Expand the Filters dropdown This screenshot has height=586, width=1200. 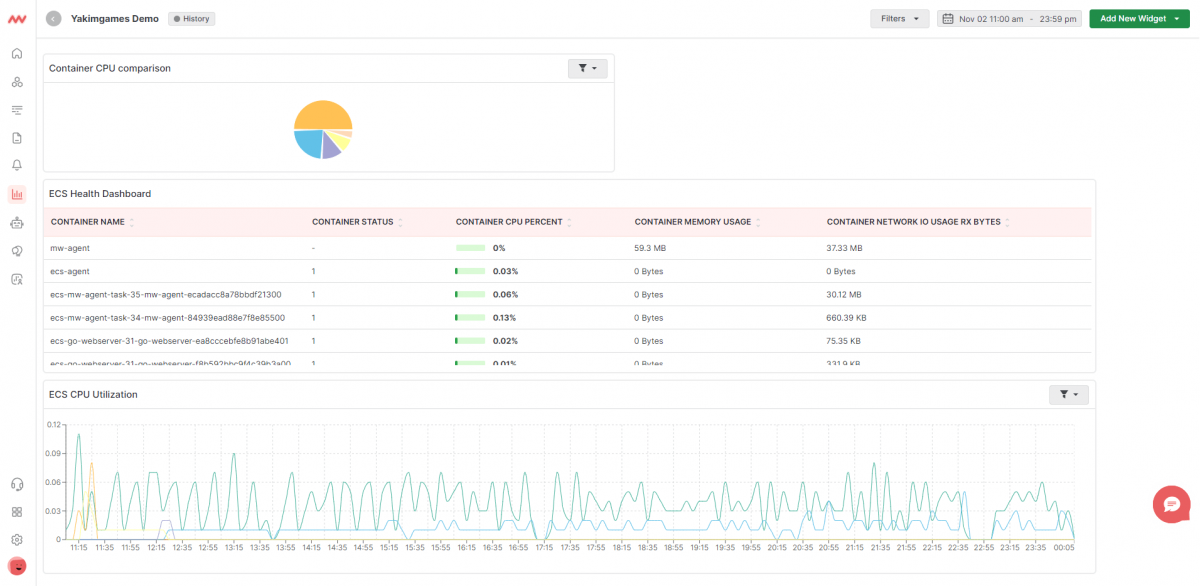tap(899, 19)
